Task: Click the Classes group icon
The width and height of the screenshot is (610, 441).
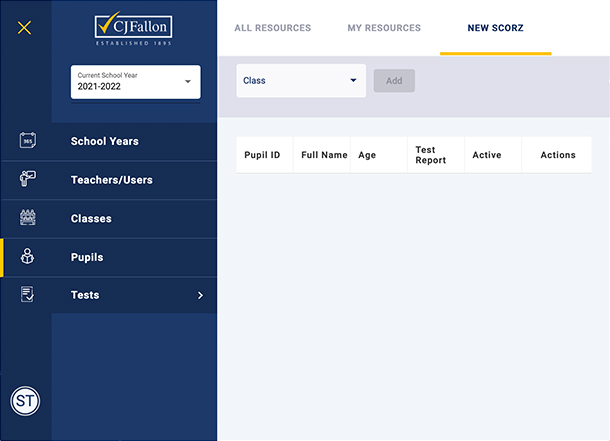Action: point(27,218)
